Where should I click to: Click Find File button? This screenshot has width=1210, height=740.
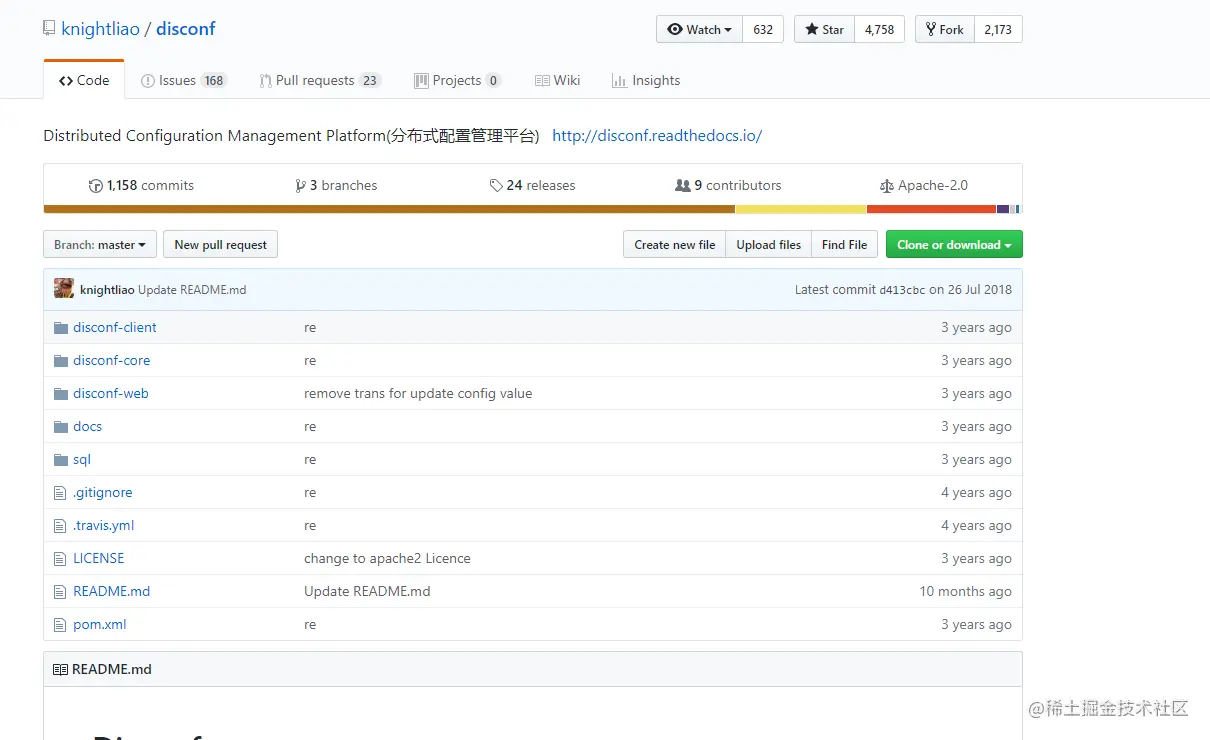point(845,244)
